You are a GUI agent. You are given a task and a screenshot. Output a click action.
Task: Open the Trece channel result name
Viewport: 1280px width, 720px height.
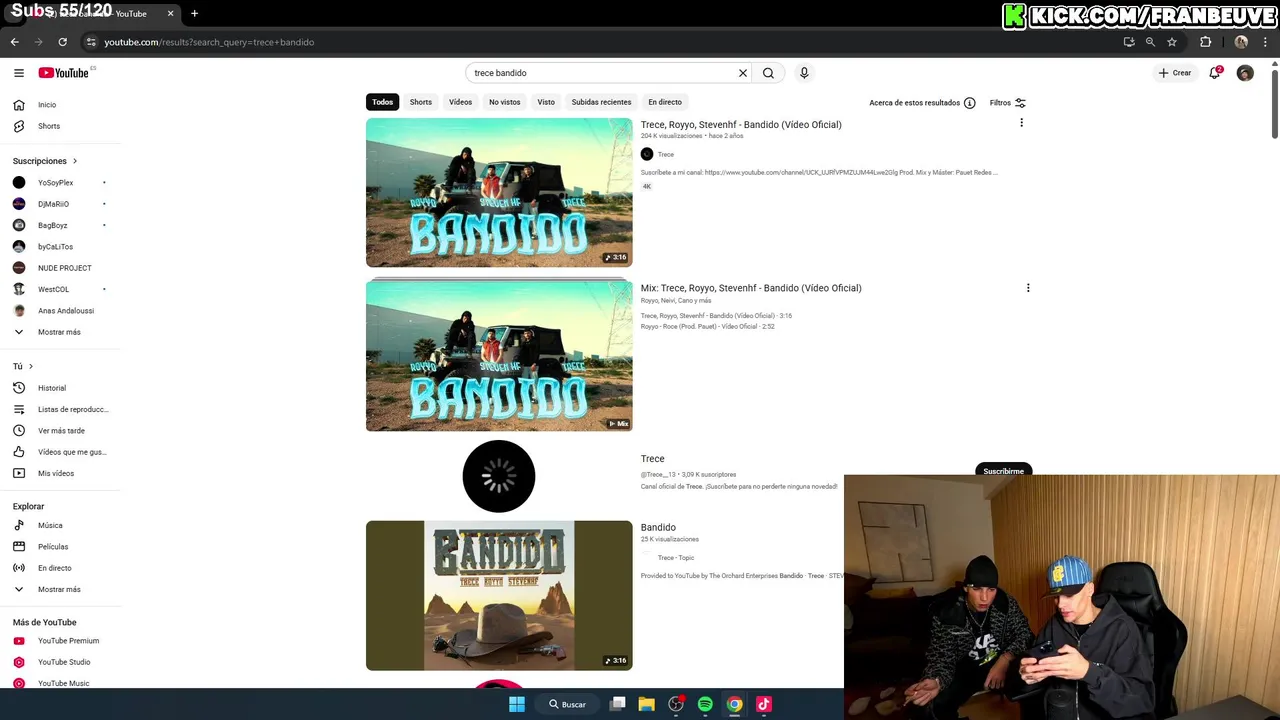[x=652, y=459]
